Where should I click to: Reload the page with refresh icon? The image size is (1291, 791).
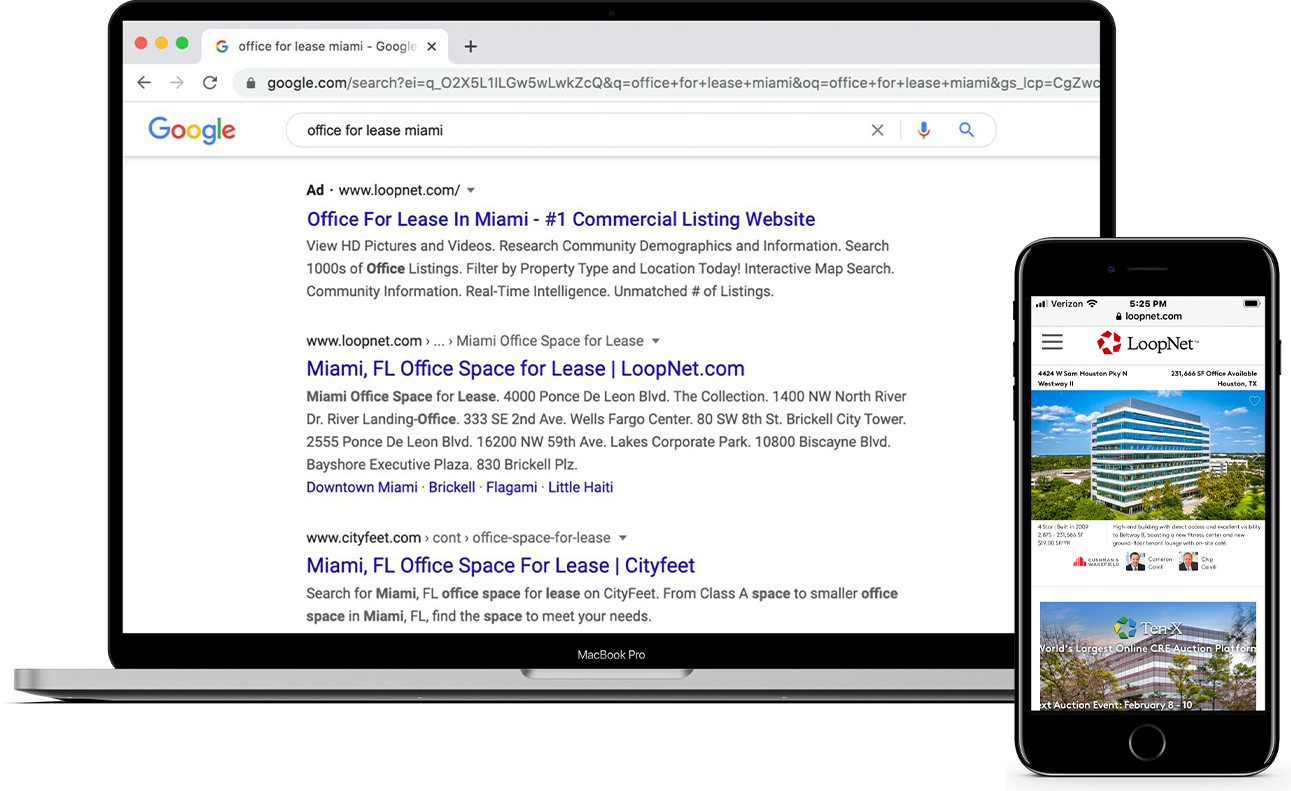click(x=210, y=83)
